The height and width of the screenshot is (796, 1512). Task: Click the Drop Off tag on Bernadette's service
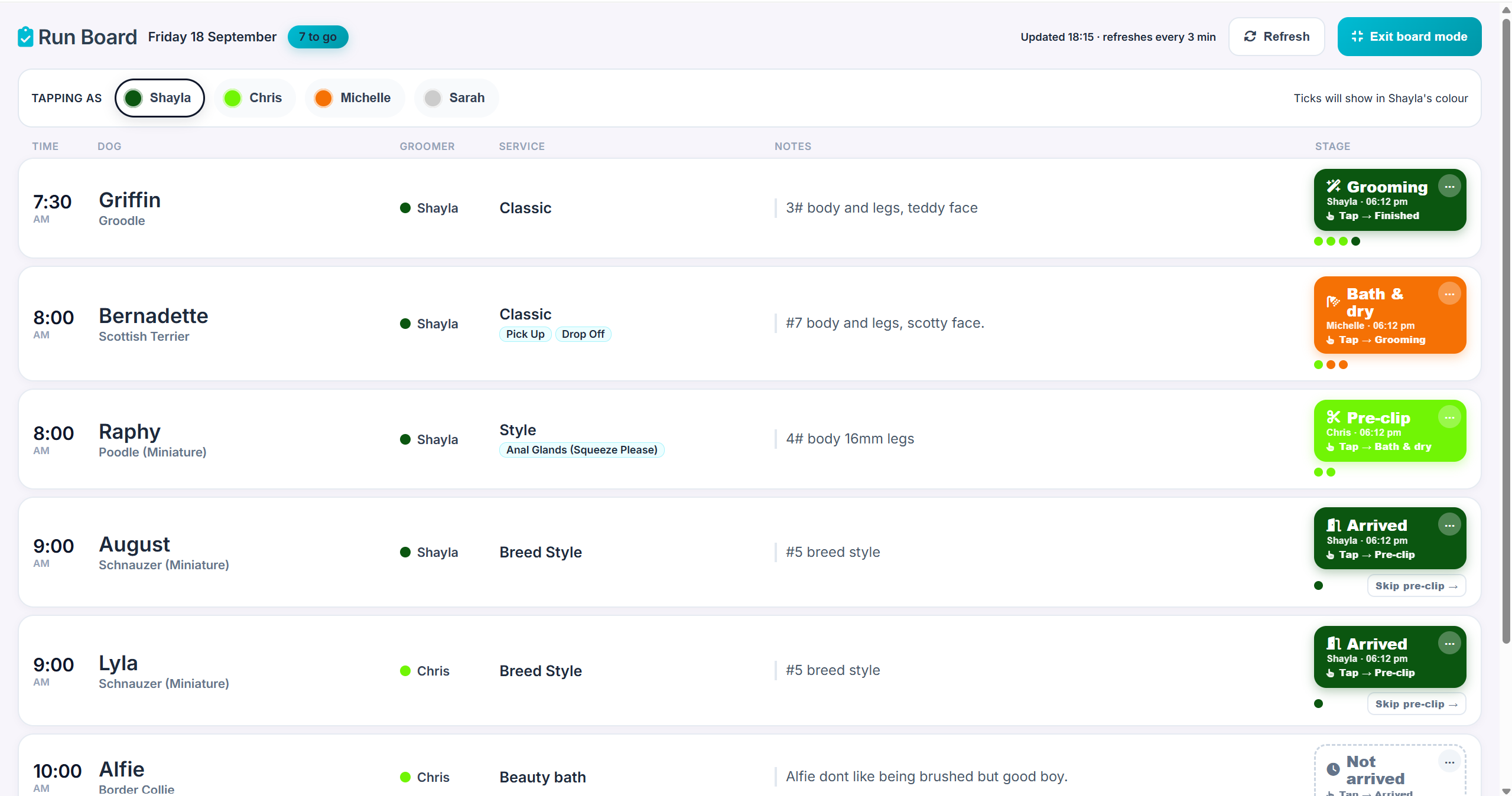pos(583,334)
